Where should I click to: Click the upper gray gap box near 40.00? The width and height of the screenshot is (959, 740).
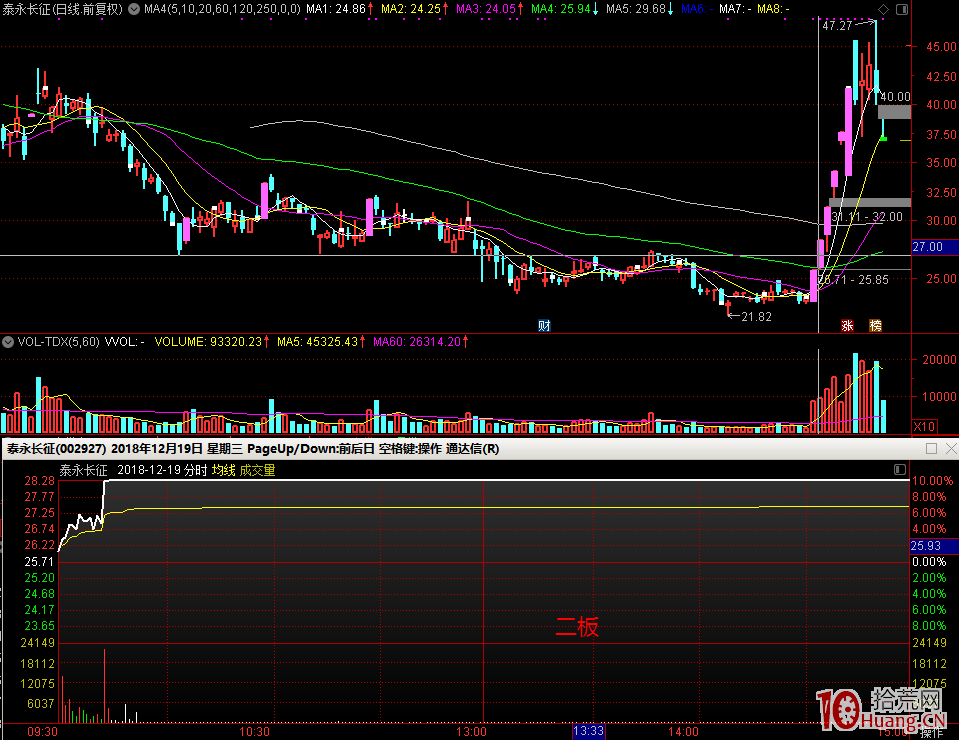894,111
